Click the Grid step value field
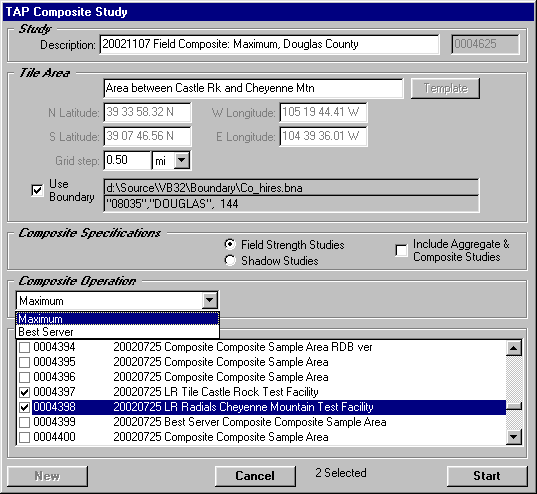Viewport: 537px width, 494px height. pos(127,160)
